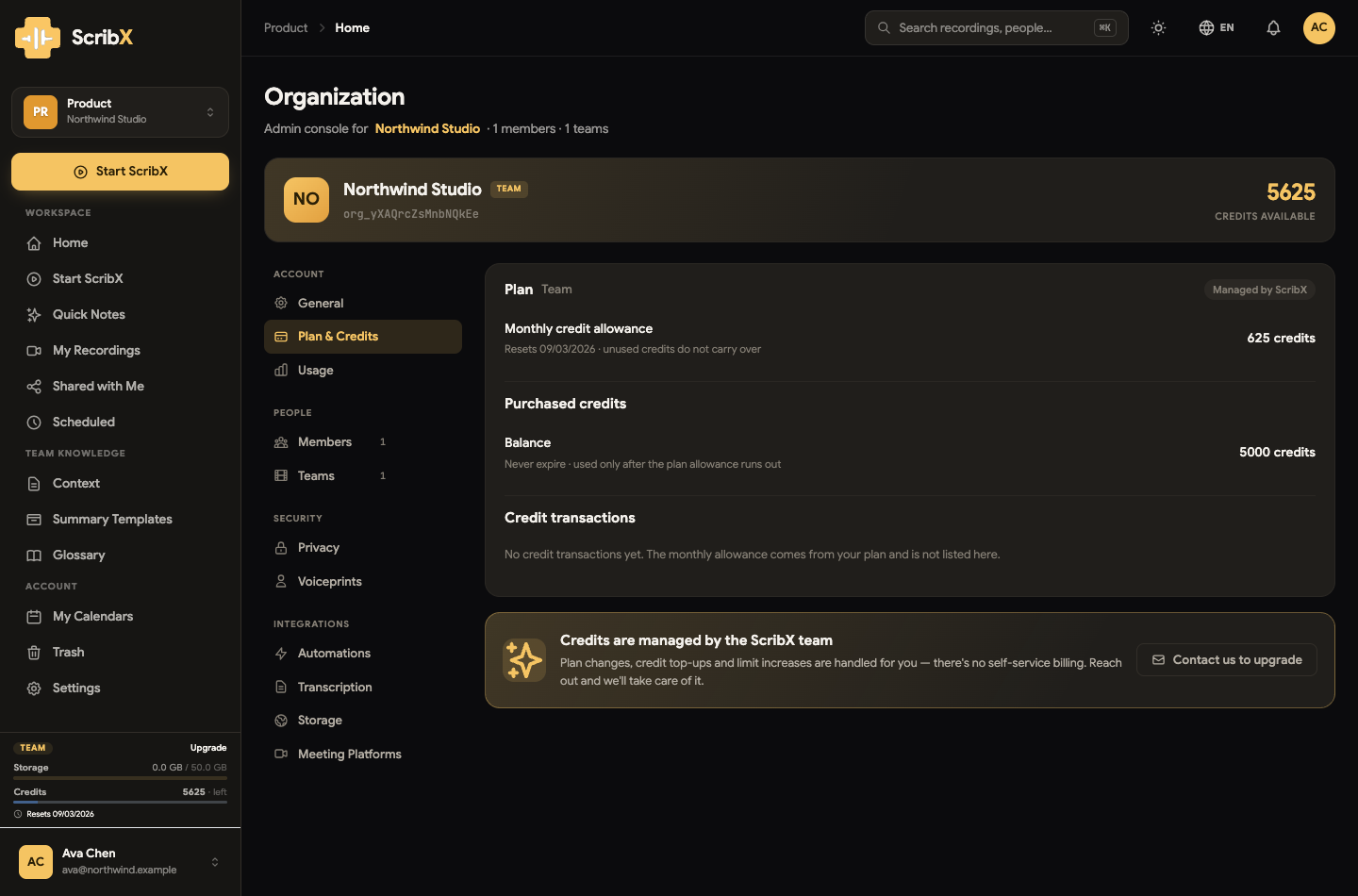Click the Monthly credit allowance label
The height and width of the screenshot is (896, 1358).
578,329
